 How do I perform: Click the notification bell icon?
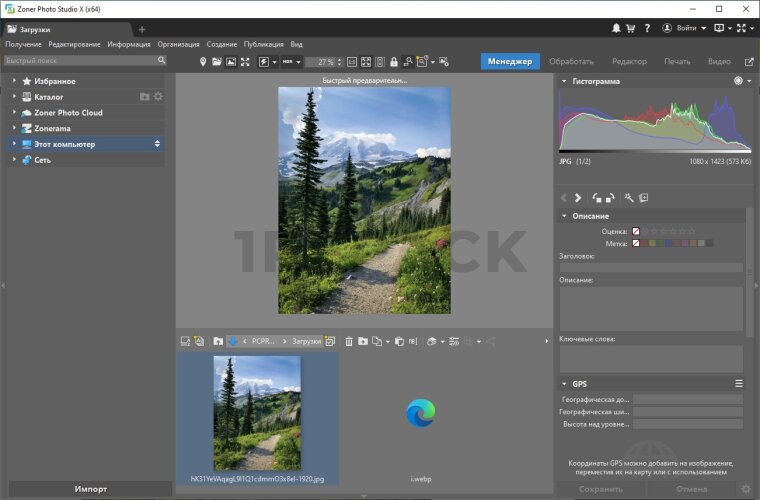[615, 29]
